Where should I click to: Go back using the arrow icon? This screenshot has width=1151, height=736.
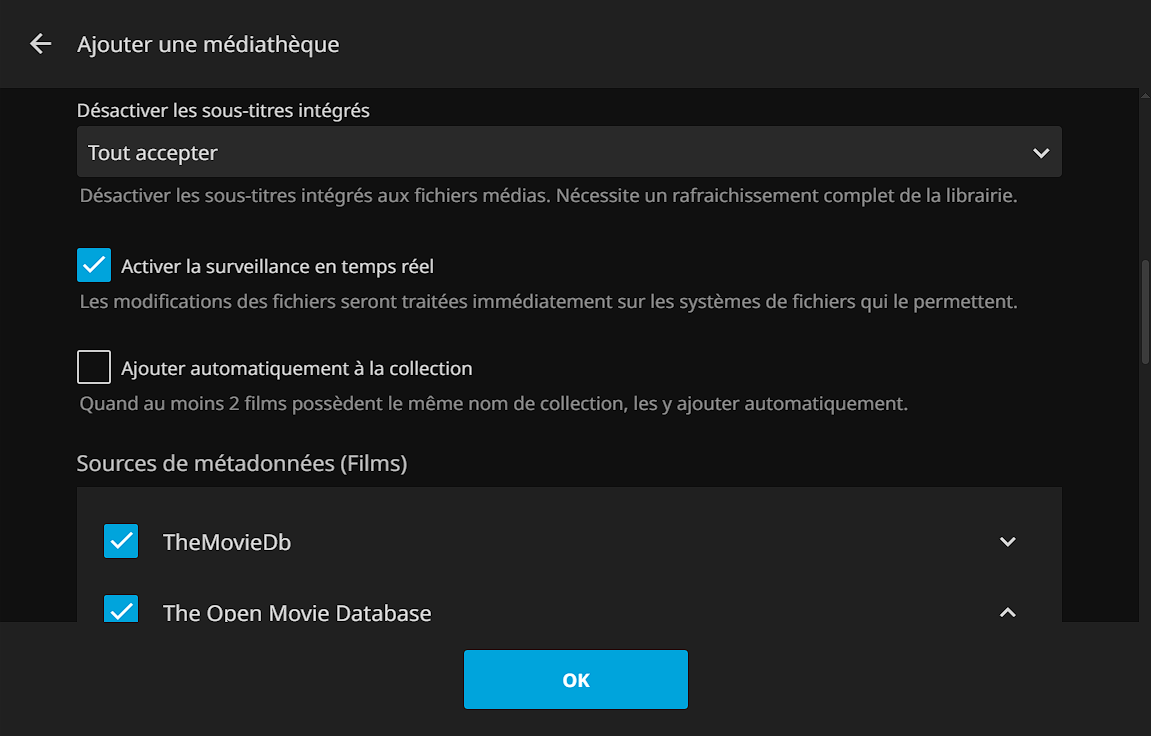[x=40, y=44]
